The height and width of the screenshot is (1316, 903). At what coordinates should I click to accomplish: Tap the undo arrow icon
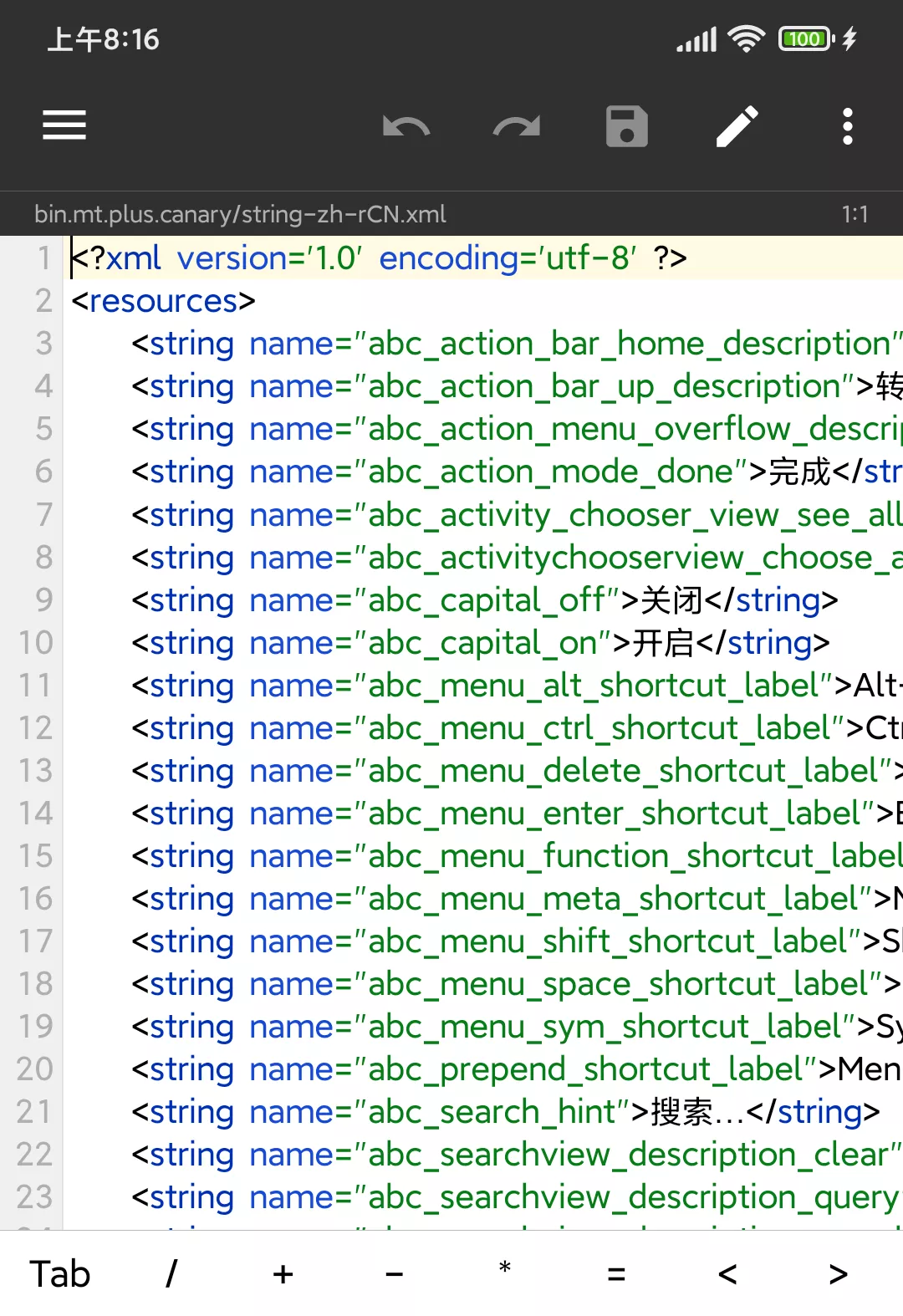406,127
